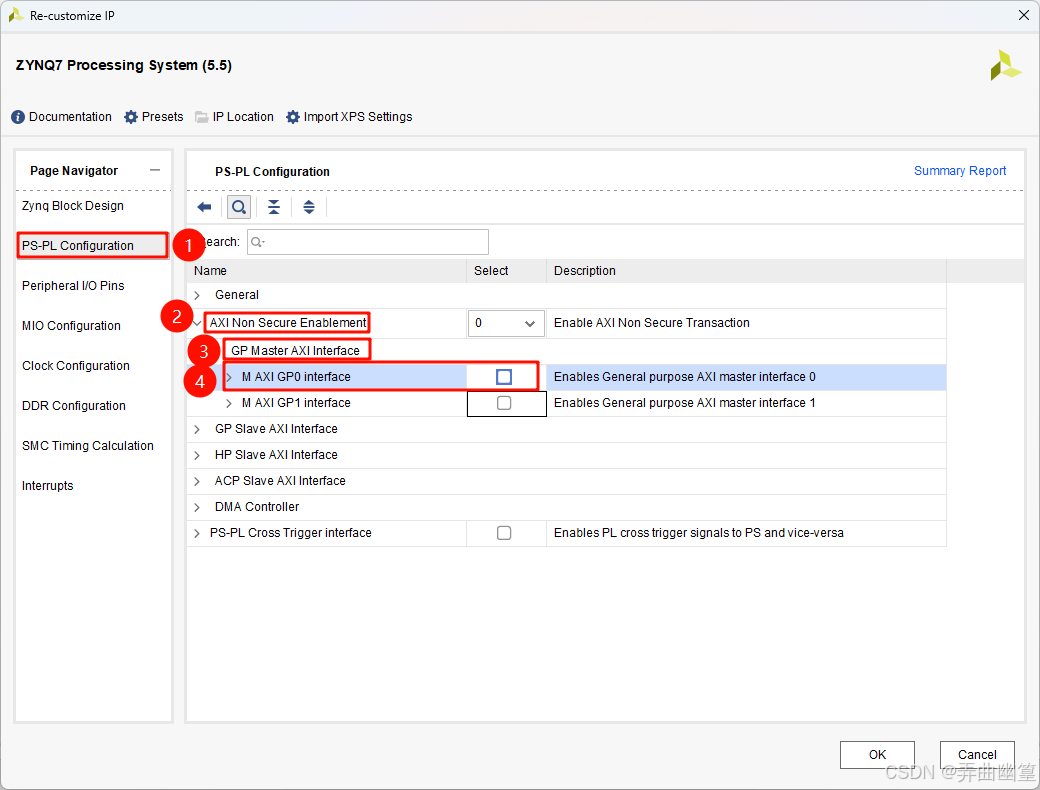Click the Cancel button
This screenshot has width=1040, height=790.
pos(977,755)
